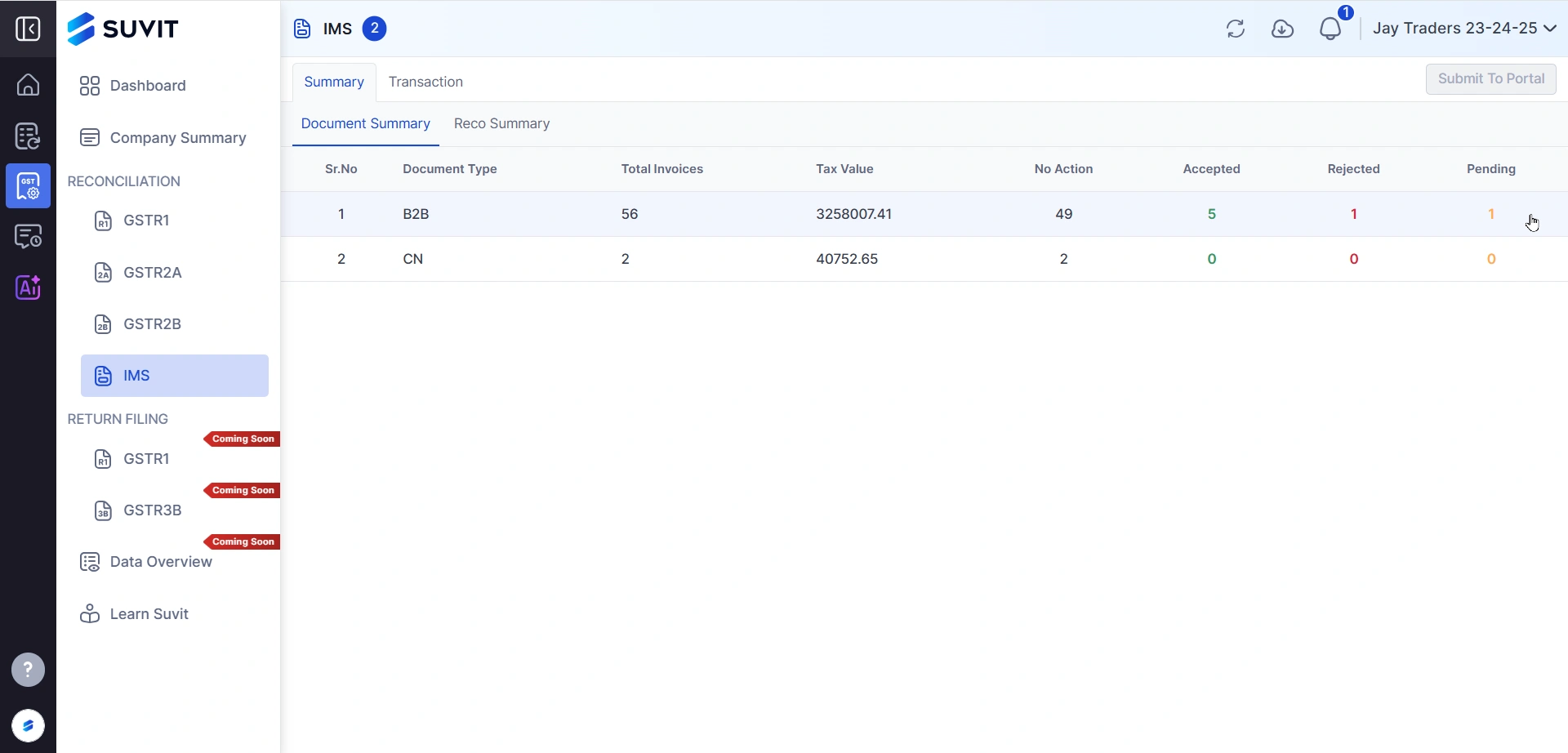Open Data Overview
1568x753 pixels.
[145, 562]
